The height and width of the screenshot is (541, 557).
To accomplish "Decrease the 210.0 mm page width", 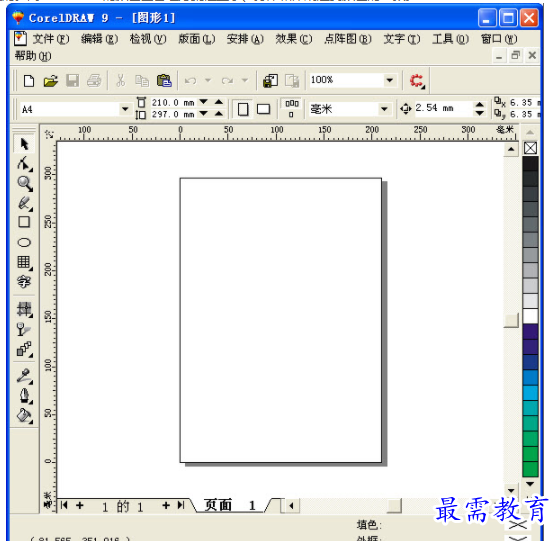I will click(204, 102).
